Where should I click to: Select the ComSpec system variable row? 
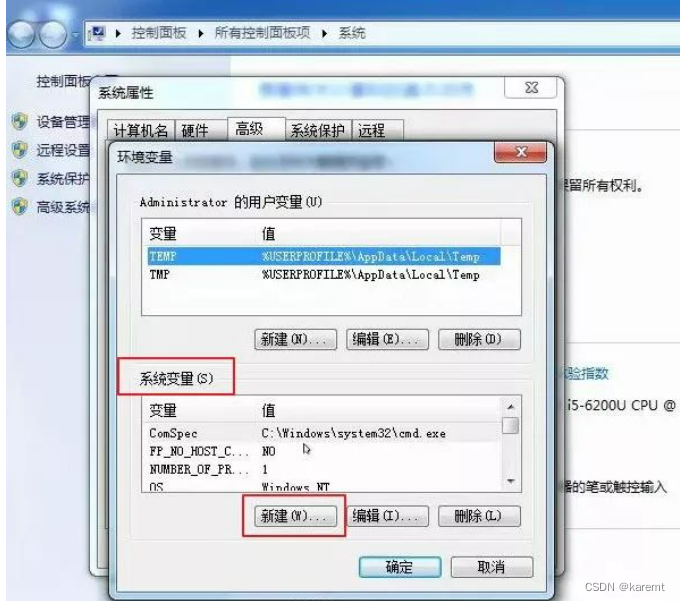[324, 433]
